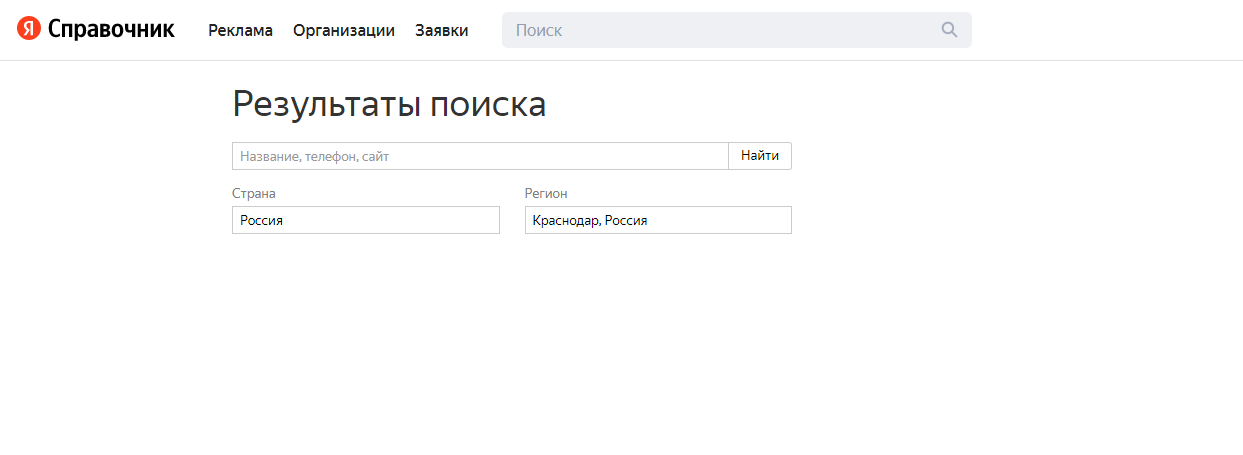Click the magnifier icon in the header search

[x=949, y=30]
